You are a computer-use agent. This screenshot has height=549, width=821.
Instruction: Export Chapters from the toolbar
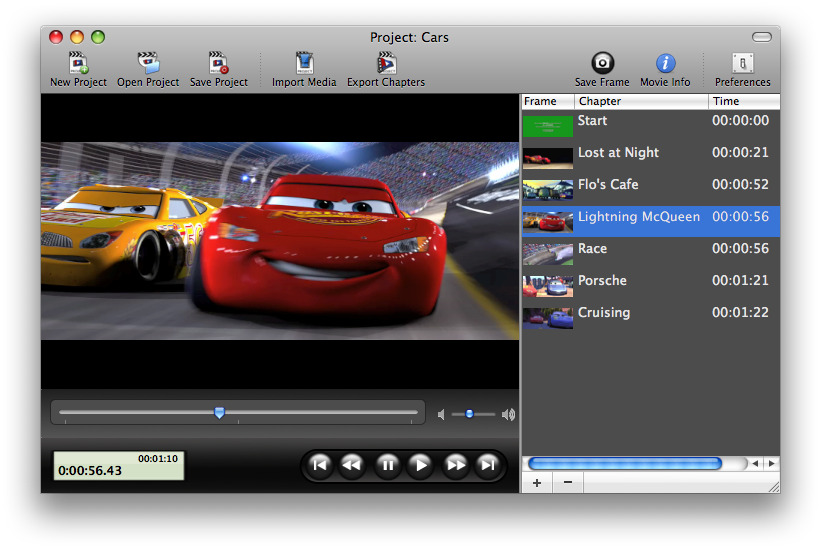pos(386,69)
